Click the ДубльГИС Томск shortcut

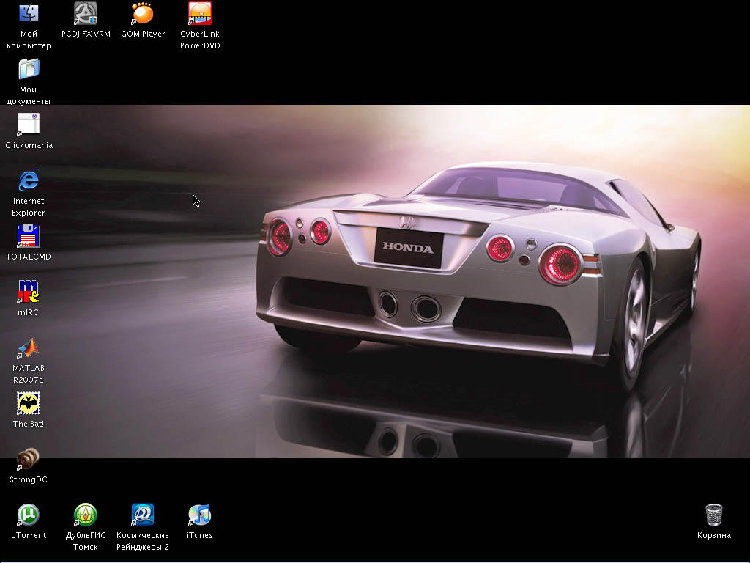point(86,515)
